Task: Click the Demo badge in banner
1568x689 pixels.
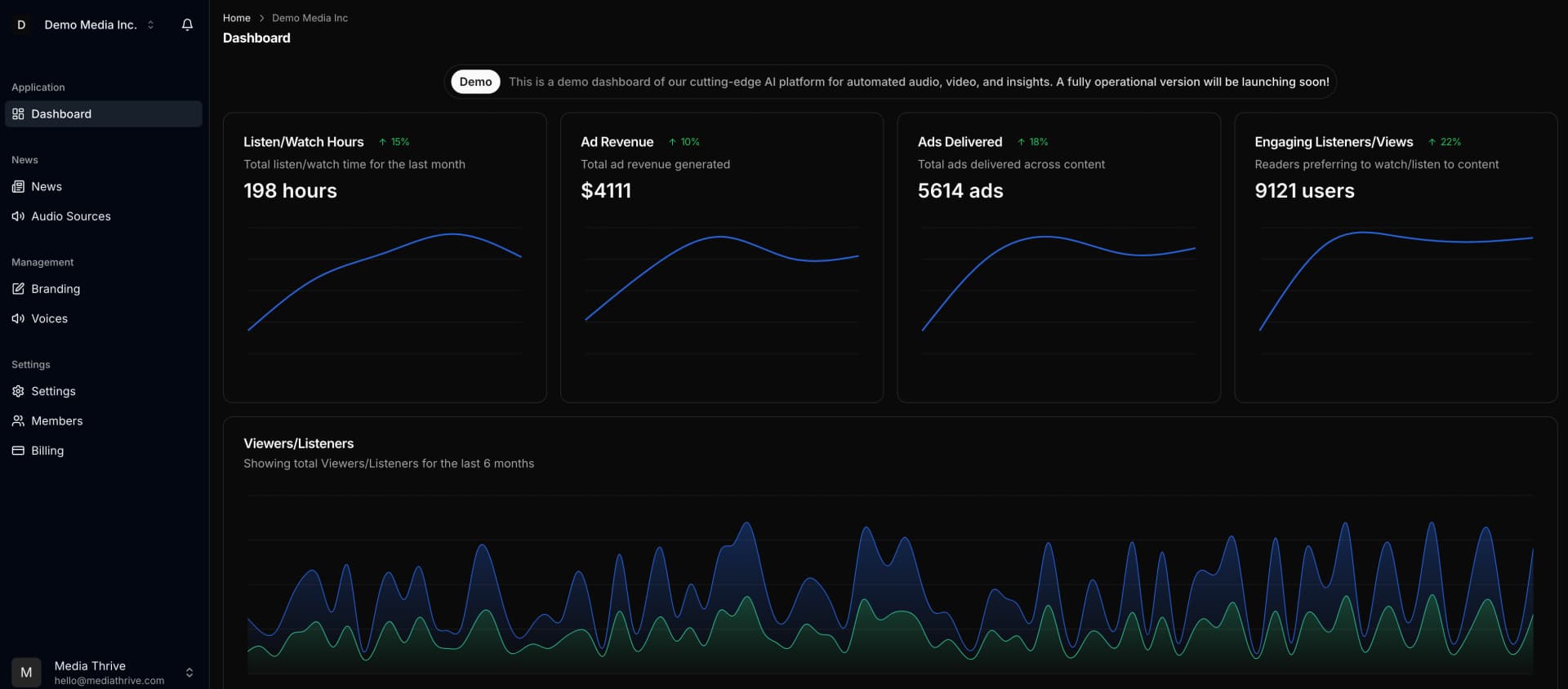Action: pyautogui.click(x=475, y=82)
